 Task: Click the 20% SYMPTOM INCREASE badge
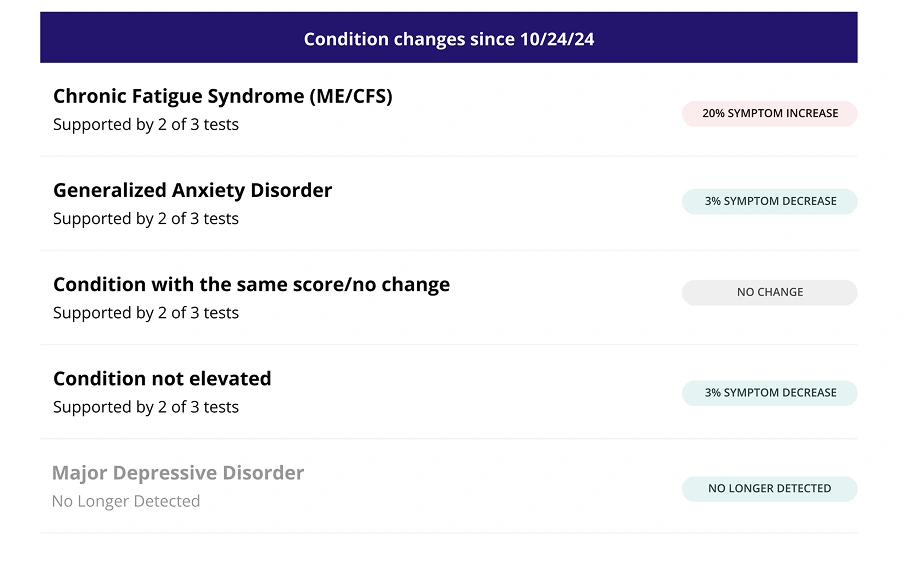click(x=770, y=114)
